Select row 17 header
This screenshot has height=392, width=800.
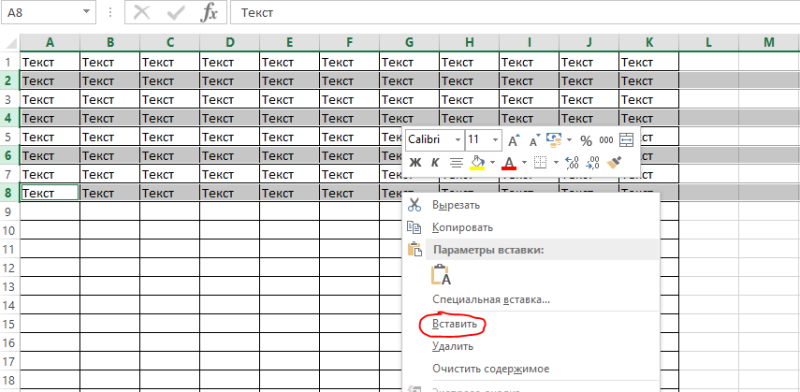[9, 361]
